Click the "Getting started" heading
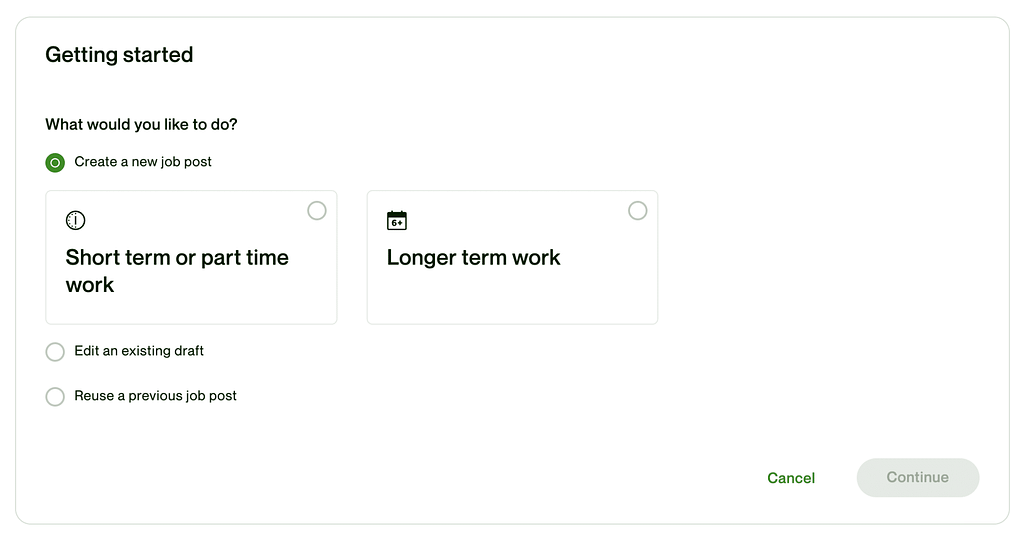 click(x=119, y=55)
